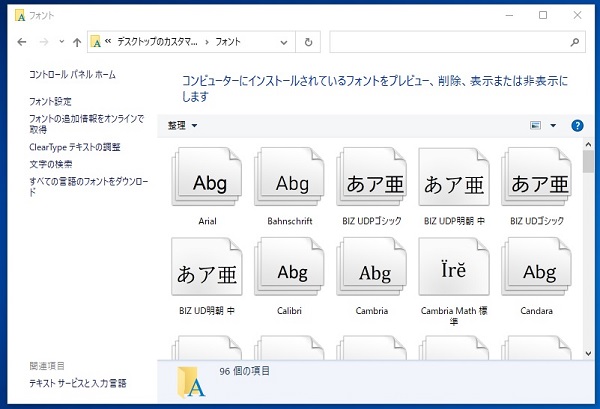
Task: Open フォントの追加情報をオンラインで取得 link
Action: coord(86,124)
